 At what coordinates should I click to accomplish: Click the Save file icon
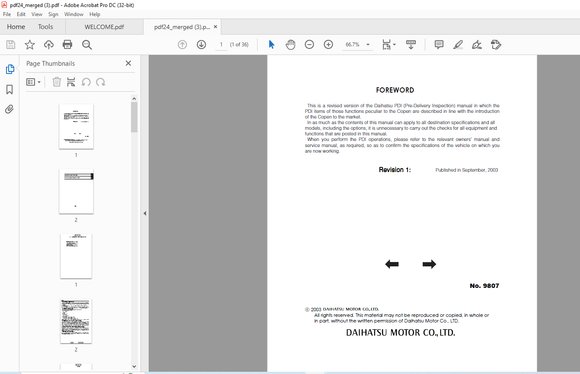[x=11, y=45]
